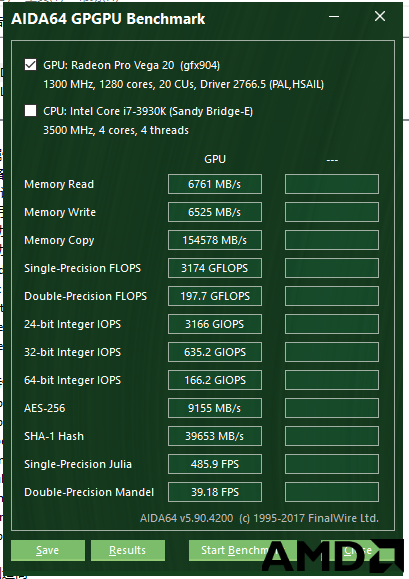The width and height of the screenshot is (409, 579).
Task: Click the Single-Precision FLOPS 3174 GFLOPS box
Action: coord(215,268)
